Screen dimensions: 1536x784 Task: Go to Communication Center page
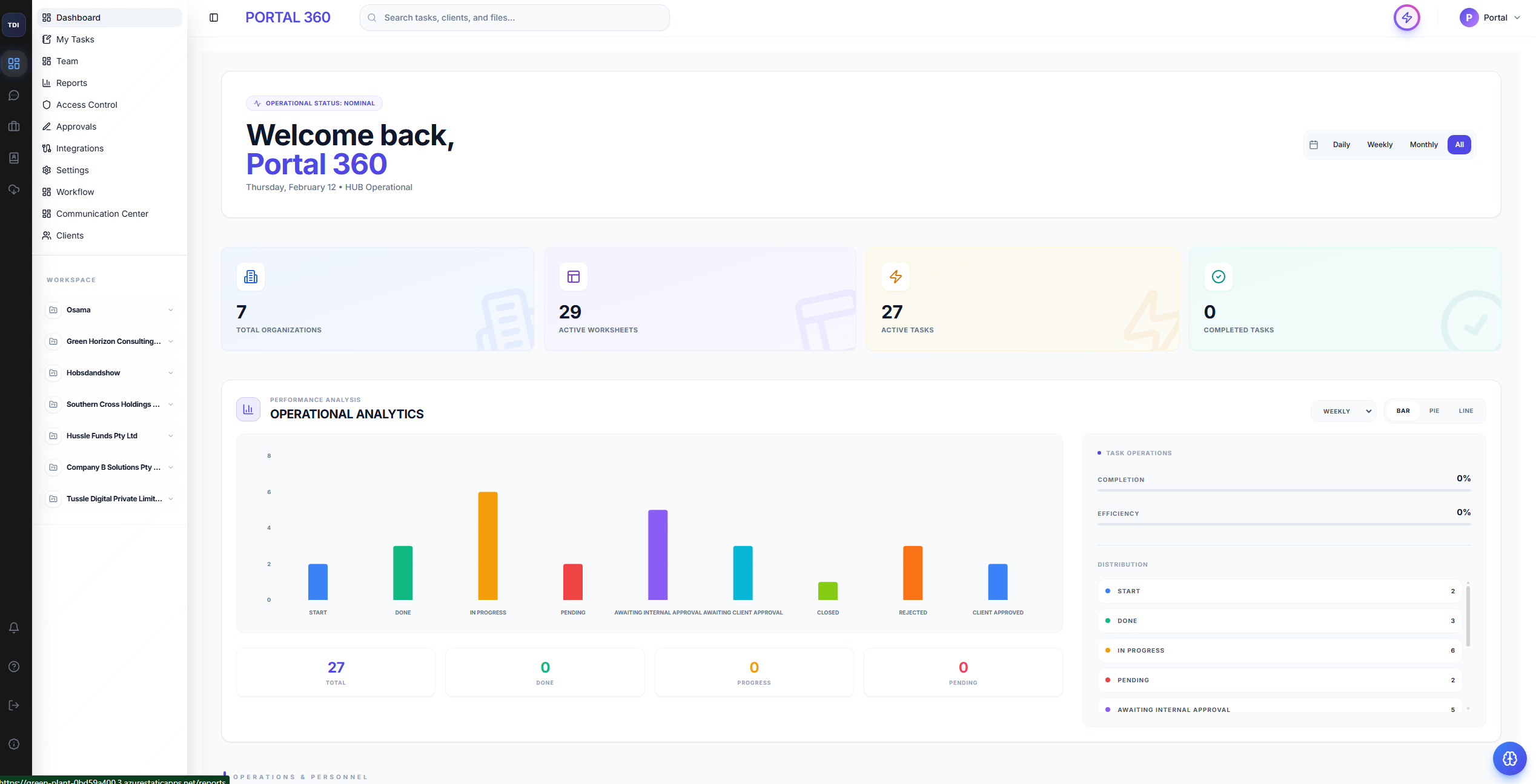coord(110,214)
